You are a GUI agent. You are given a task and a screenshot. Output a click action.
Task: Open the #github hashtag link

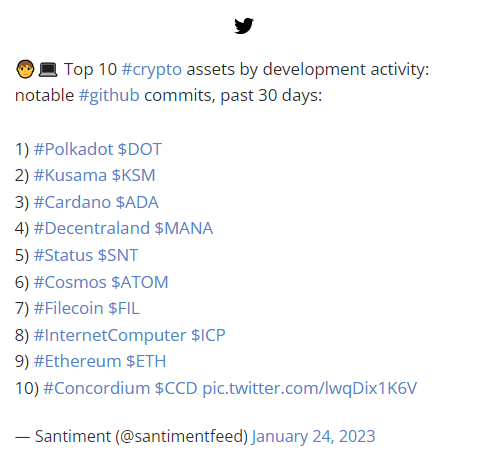(109, 96)
